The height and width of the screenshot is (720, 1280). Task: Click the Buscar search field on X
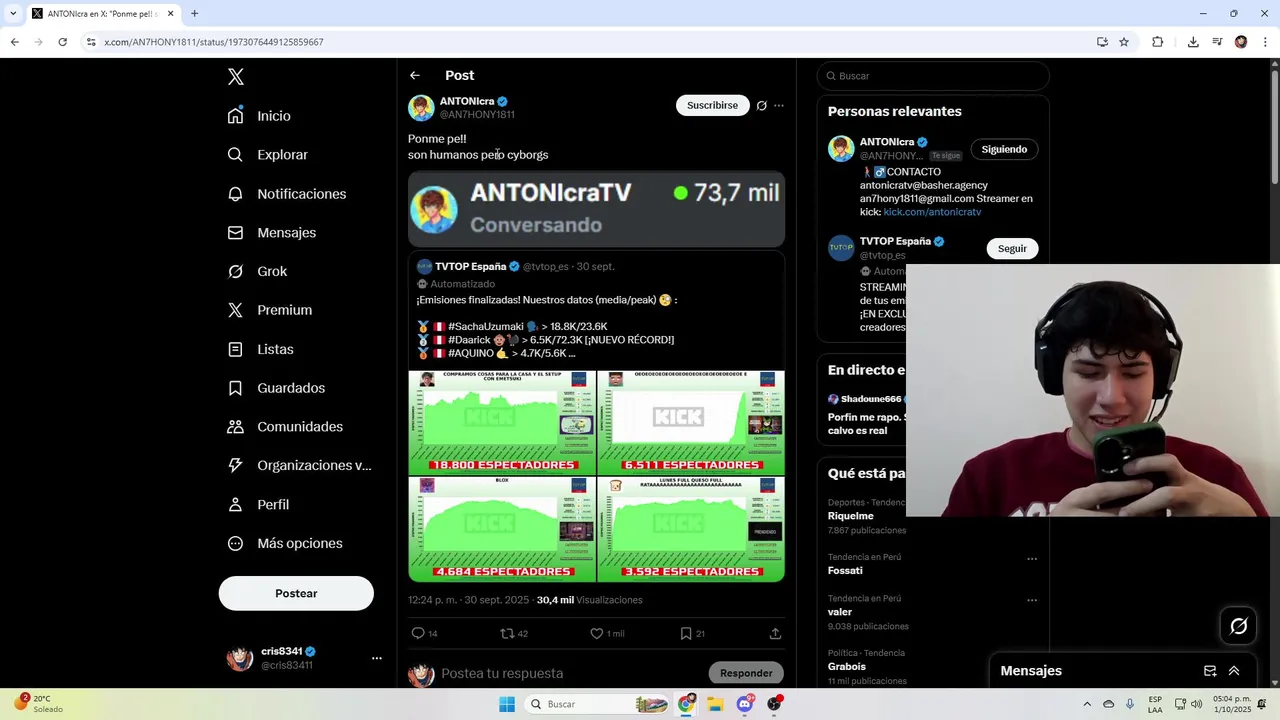[933, 76]
